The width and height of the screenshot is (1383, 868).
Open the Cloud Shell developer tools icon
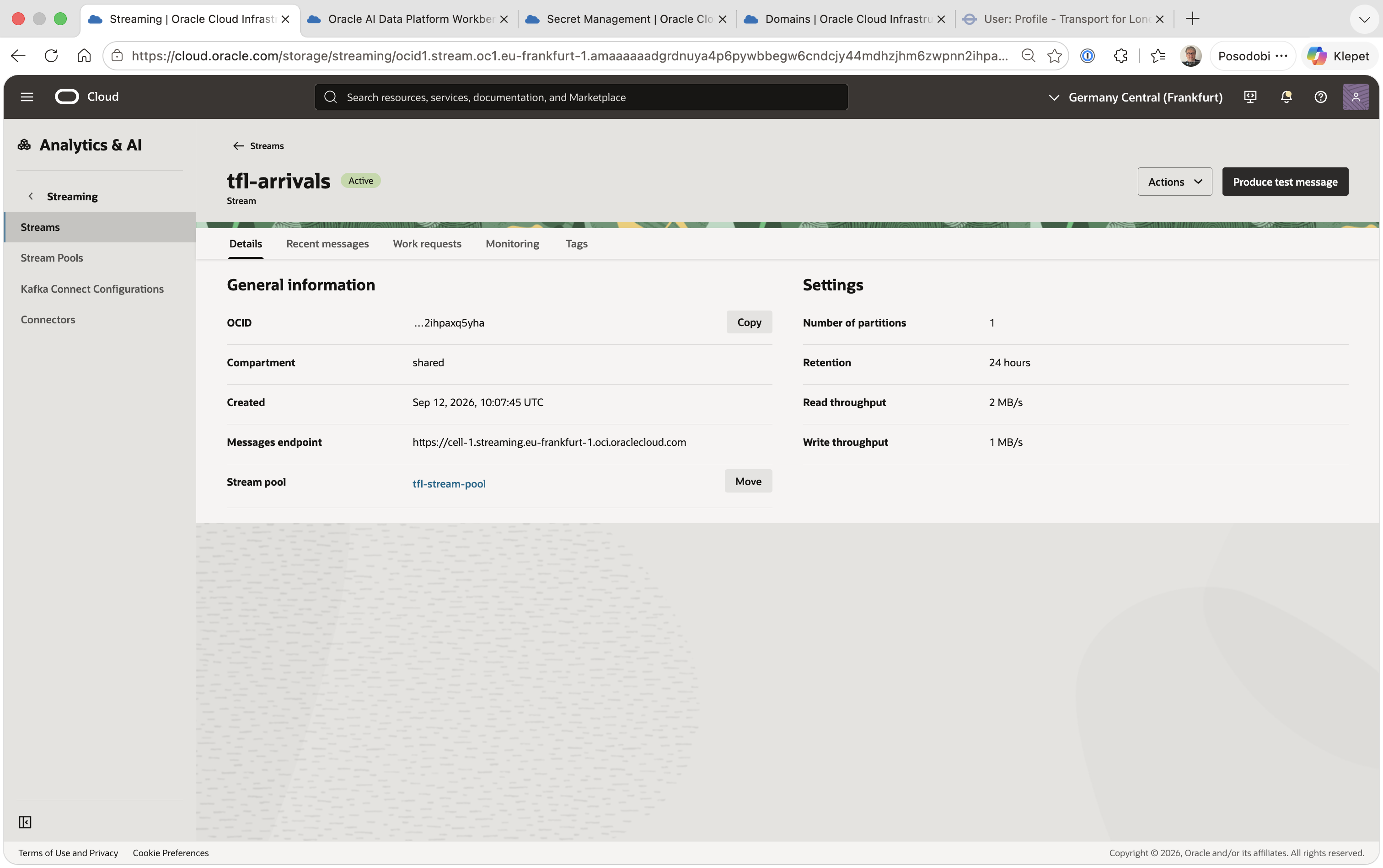click(1250, 97)
